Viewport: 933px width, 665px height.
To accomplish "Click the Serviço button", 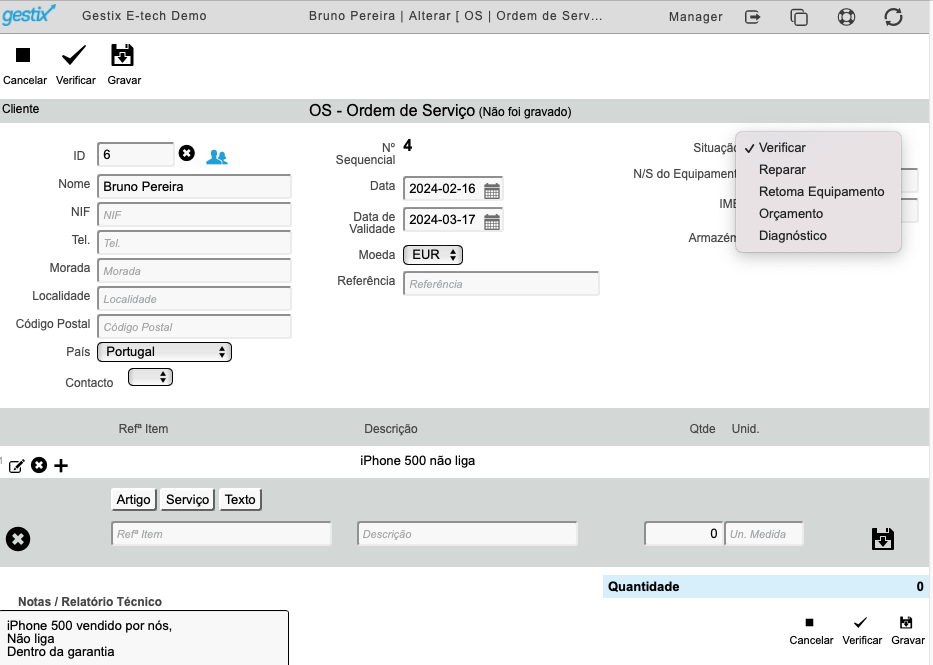I will coord(187,500).
